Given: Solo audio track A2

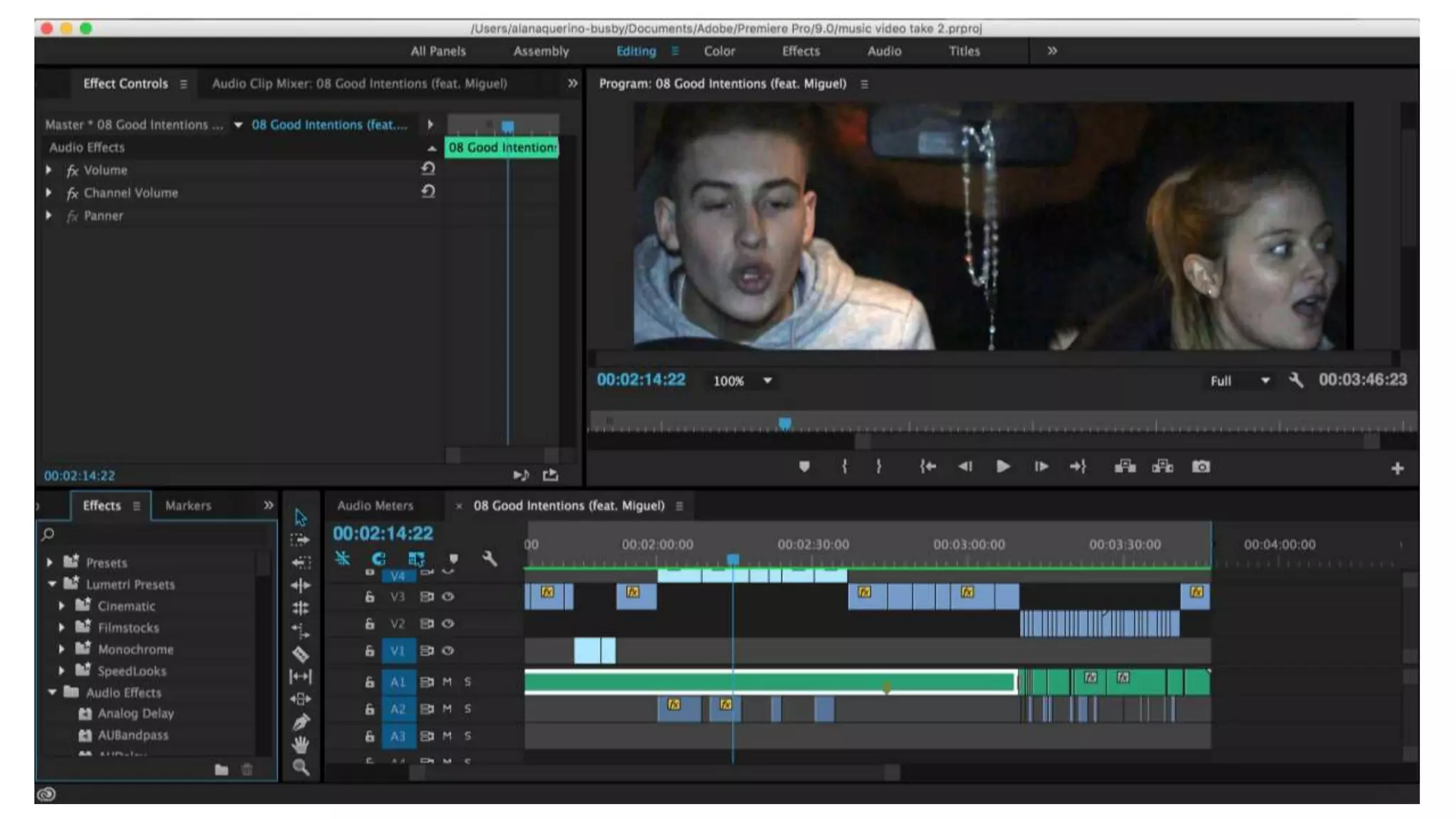Looking at the screenshot, I should (x=468, y=709).
